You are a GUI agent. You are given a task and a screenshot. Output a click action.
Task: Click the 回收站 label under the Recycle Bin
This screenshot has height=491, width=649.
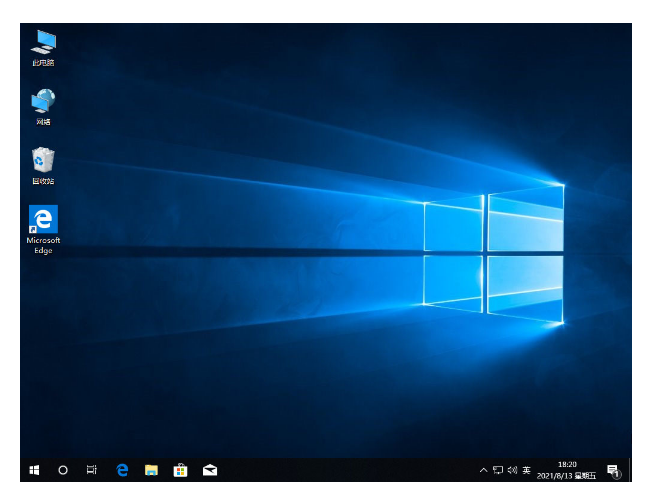(x=43, y=181)
